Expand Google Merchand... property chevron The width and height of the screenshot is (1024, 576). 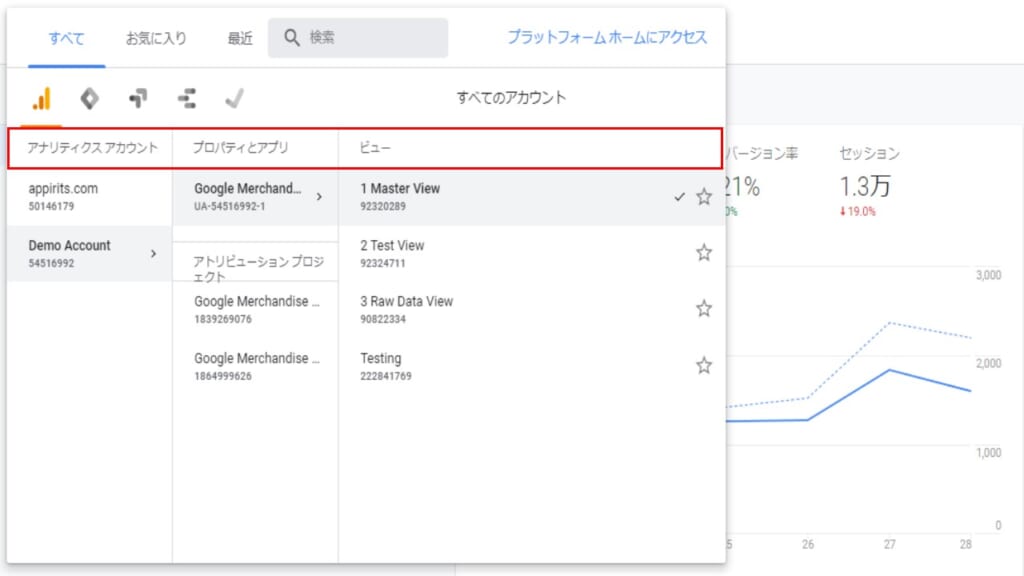[x=319, y=197]
